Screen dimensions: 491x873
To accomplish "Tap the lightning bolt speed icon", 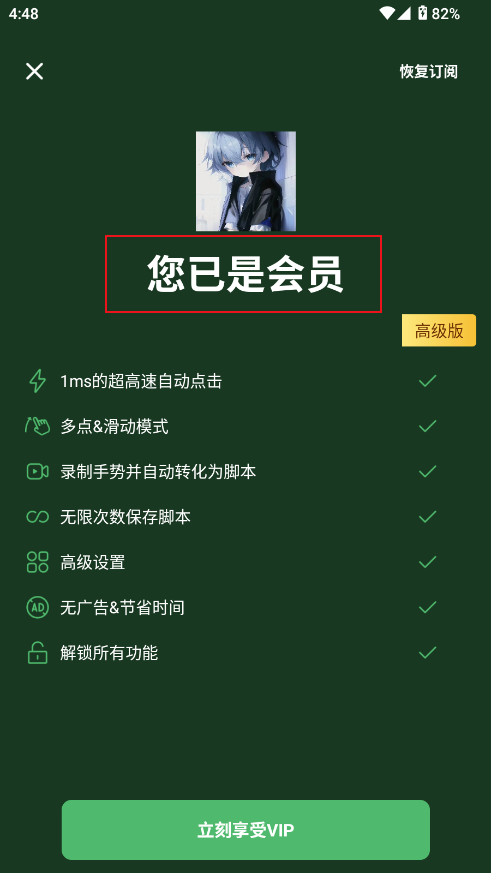I will 37,381.
